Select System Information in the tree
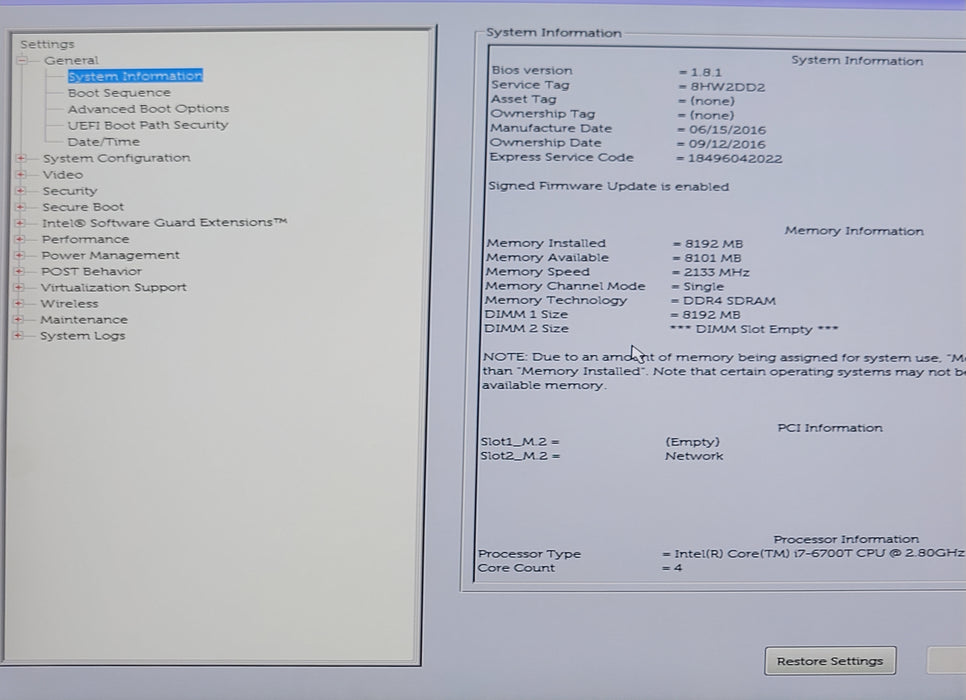Image resolution: width=966 pixels, height=700 pixels. pyautogui.click(x=135, y=76)
